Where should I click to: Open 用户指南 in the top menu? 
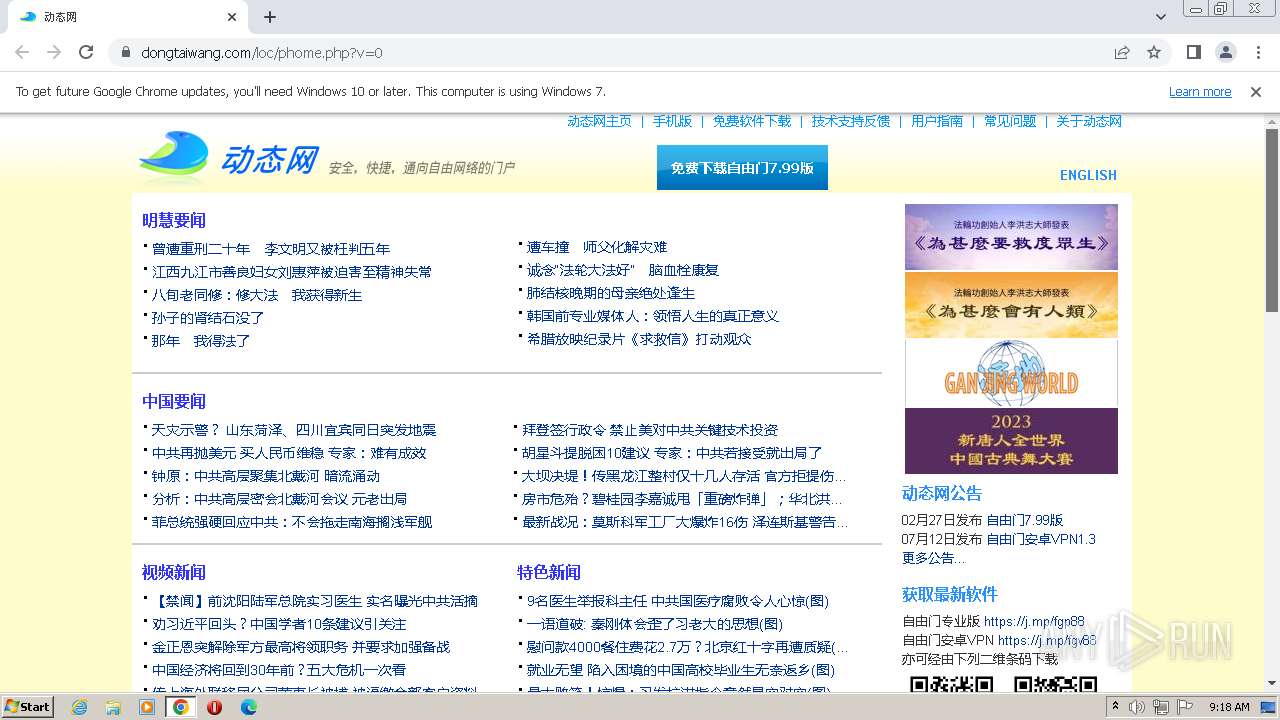coord(937,121)
